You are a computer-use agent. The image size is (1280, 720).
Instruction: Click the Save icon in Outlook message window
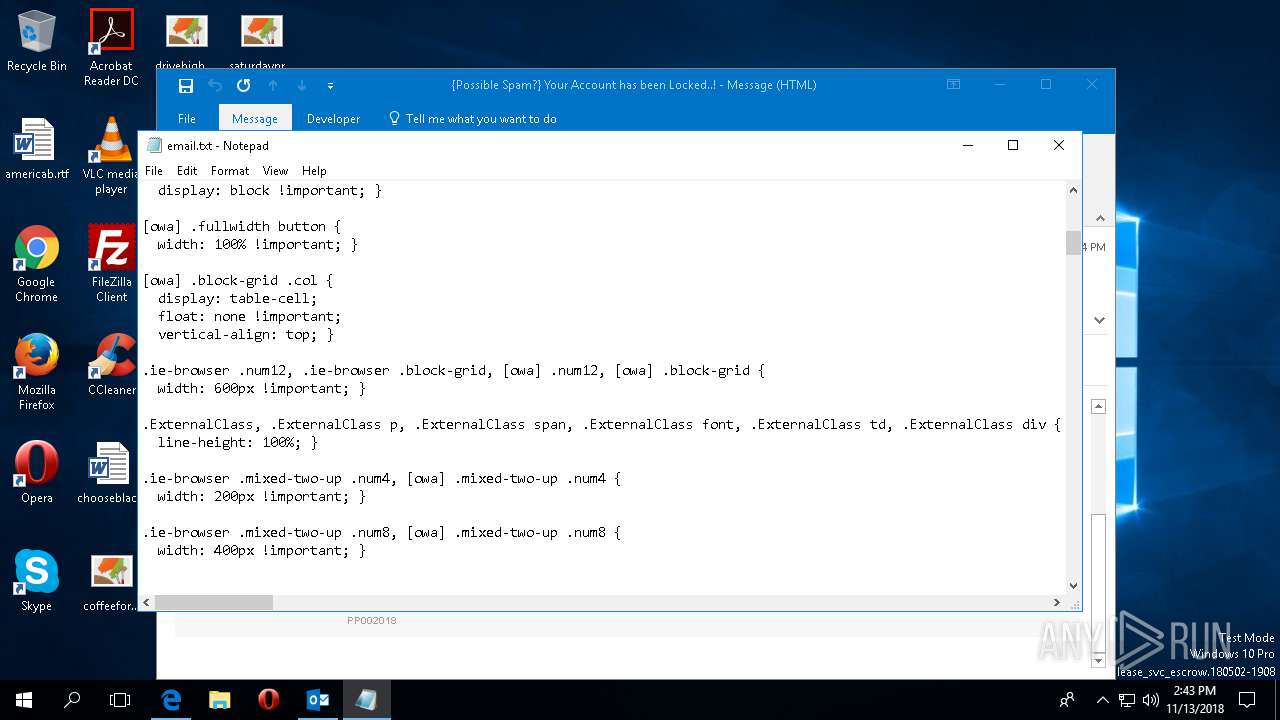coord(185,85)
